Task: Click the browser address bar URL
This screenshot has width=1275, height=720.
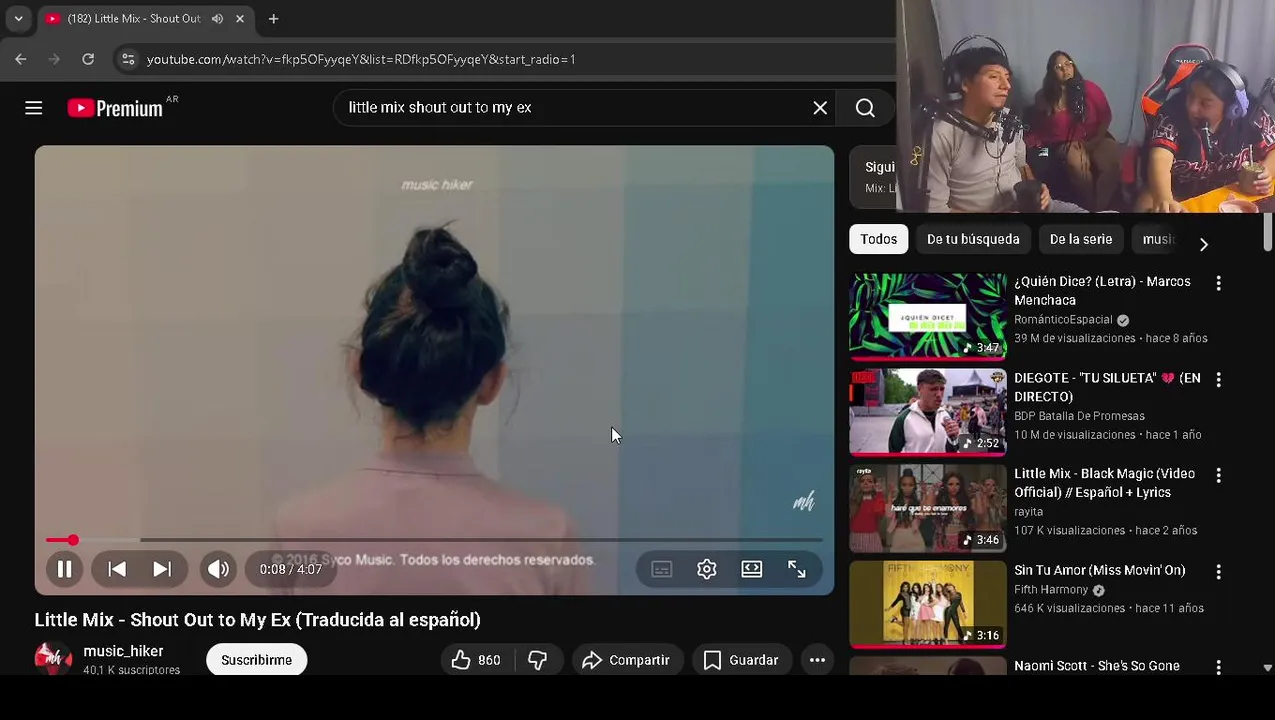Action: click(x=361, y=59)
